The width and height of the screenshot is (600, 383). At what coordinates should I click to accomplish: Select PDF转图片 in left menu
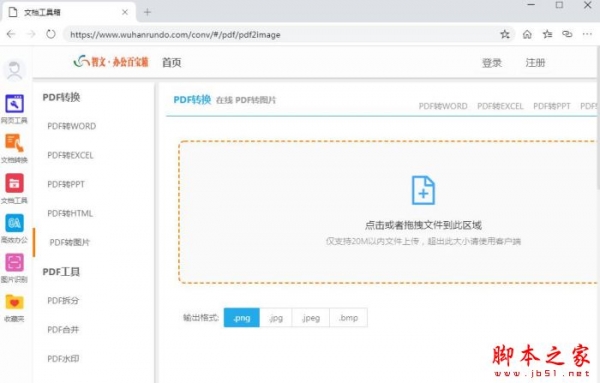pyautogui.click(x=70, y=242)
